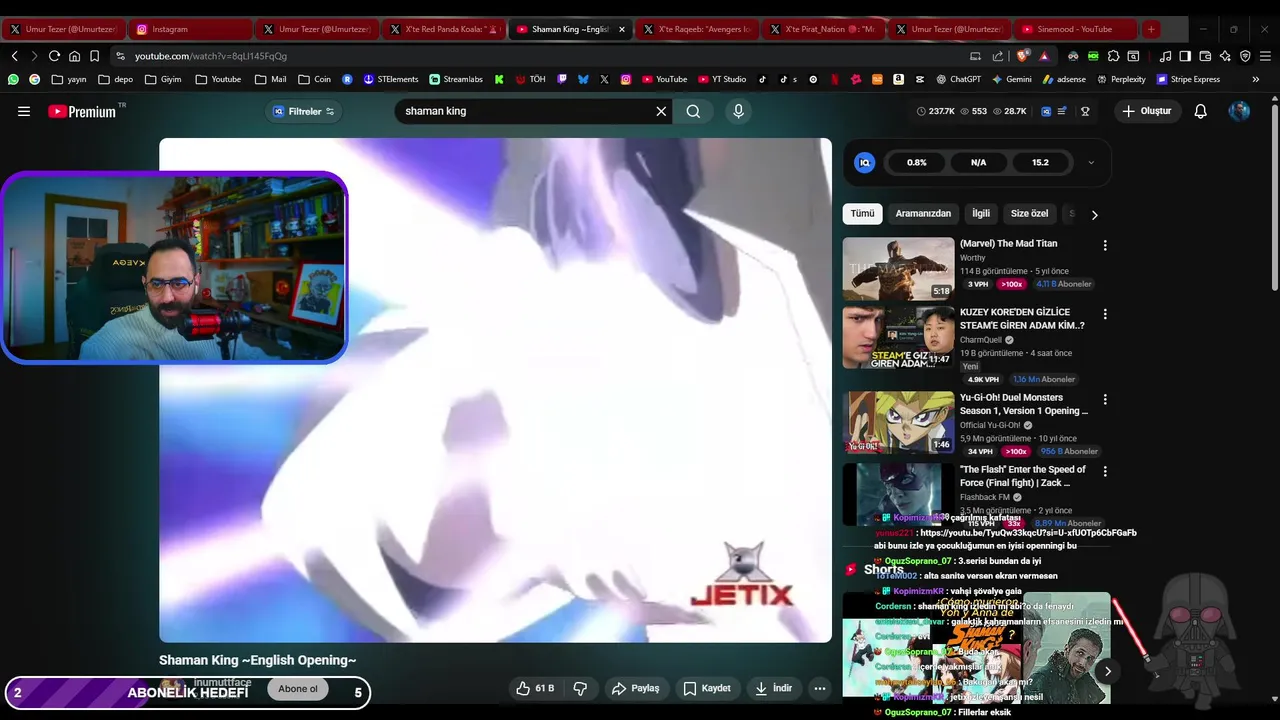Show more filter chips arrow

pyautogui.click(x=1094, y=214)
